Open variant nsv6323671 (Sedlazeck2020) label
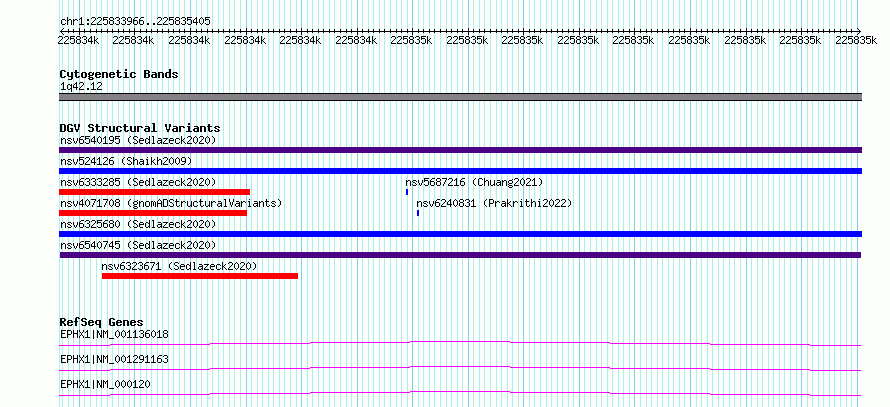 pyautogui.click(x=179, y=266)
